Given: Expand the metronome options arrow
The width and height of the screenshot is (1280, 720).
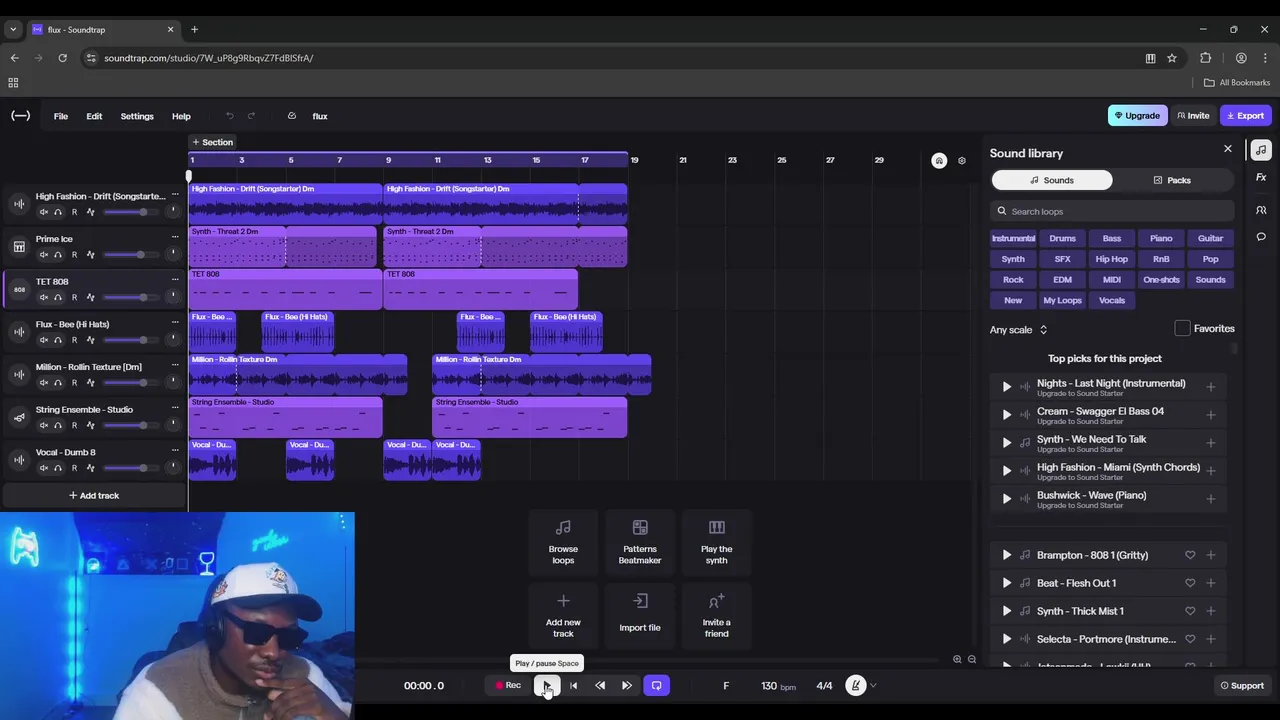Looking at the screenshot, I should pyautogui.click(x=873, y=686).
